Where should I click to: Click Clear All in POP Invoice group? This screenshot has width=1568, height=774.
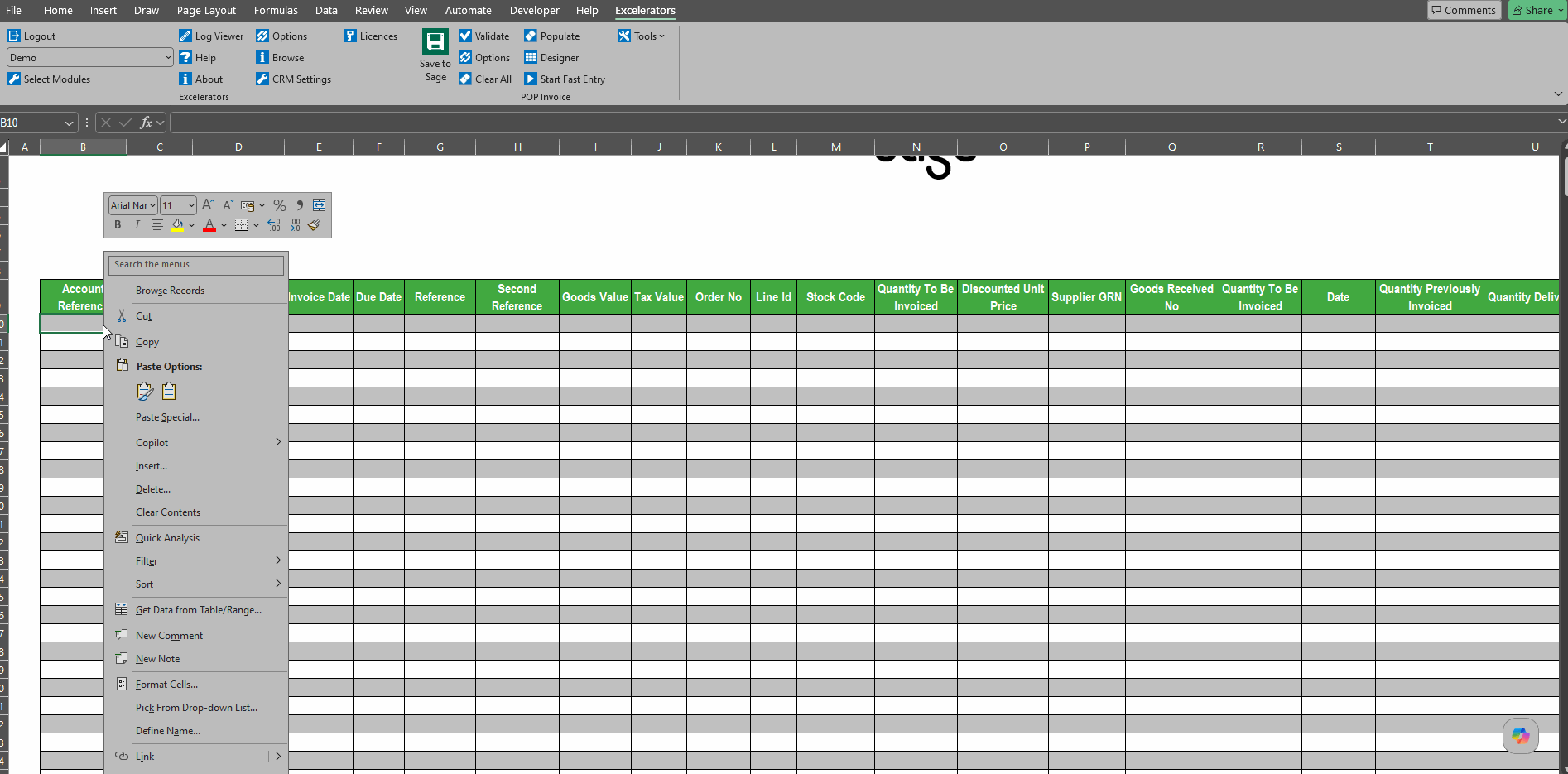click(x=485, y=79)
